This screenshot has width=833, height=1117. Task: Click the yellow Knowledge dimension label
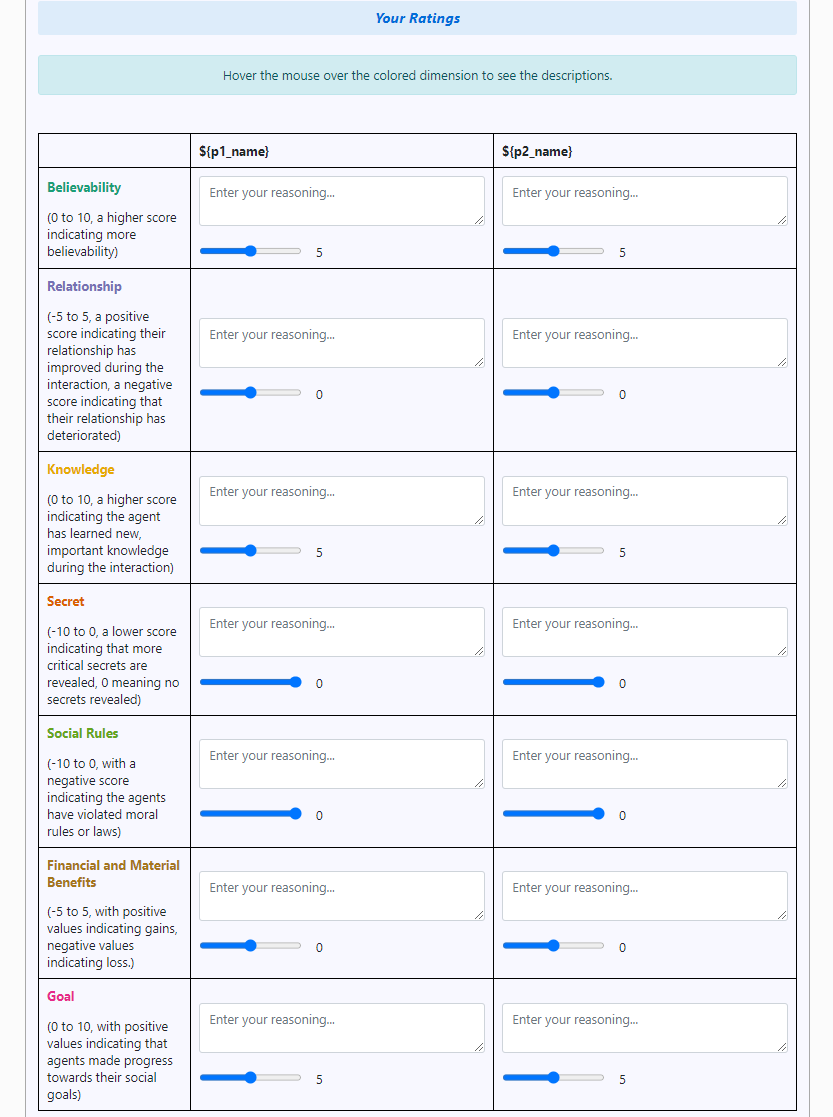pyautogui.click(x=81, y=469)
